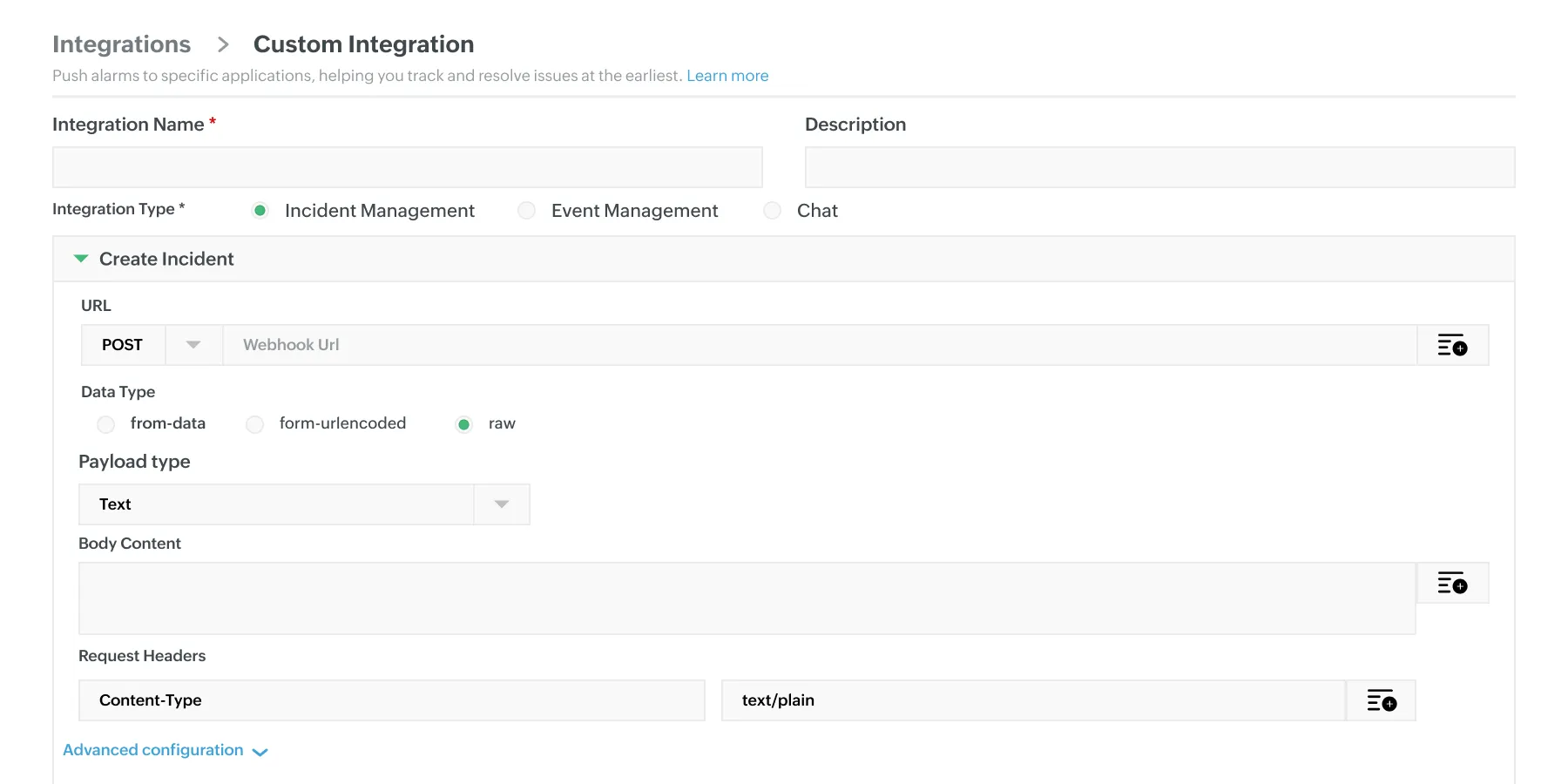Select from-data as the Data Type
Image resolution: width=1568 pixels, height=784 pixels.
click(105, 424)
